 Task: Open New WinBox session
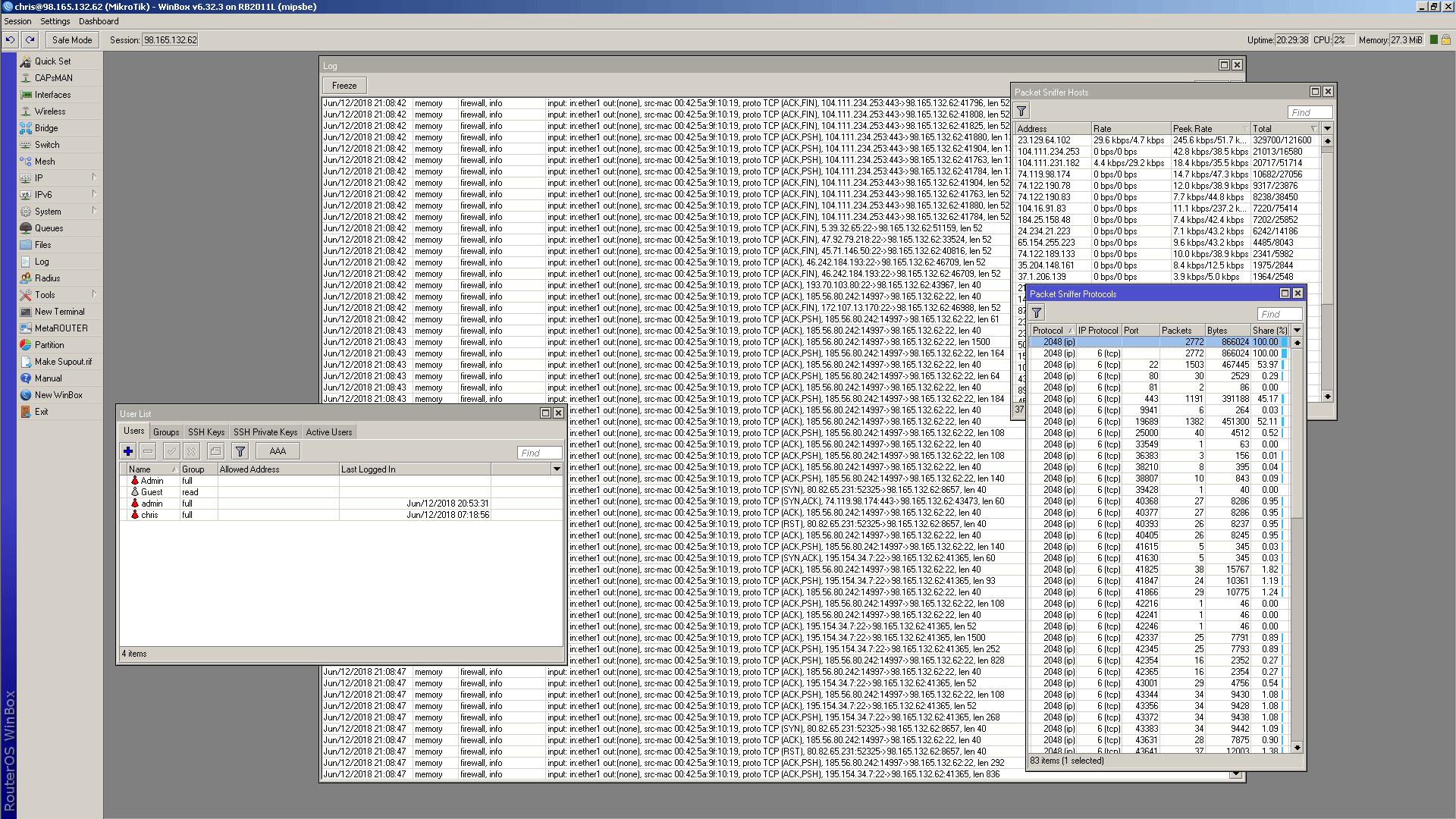point(58,395)
